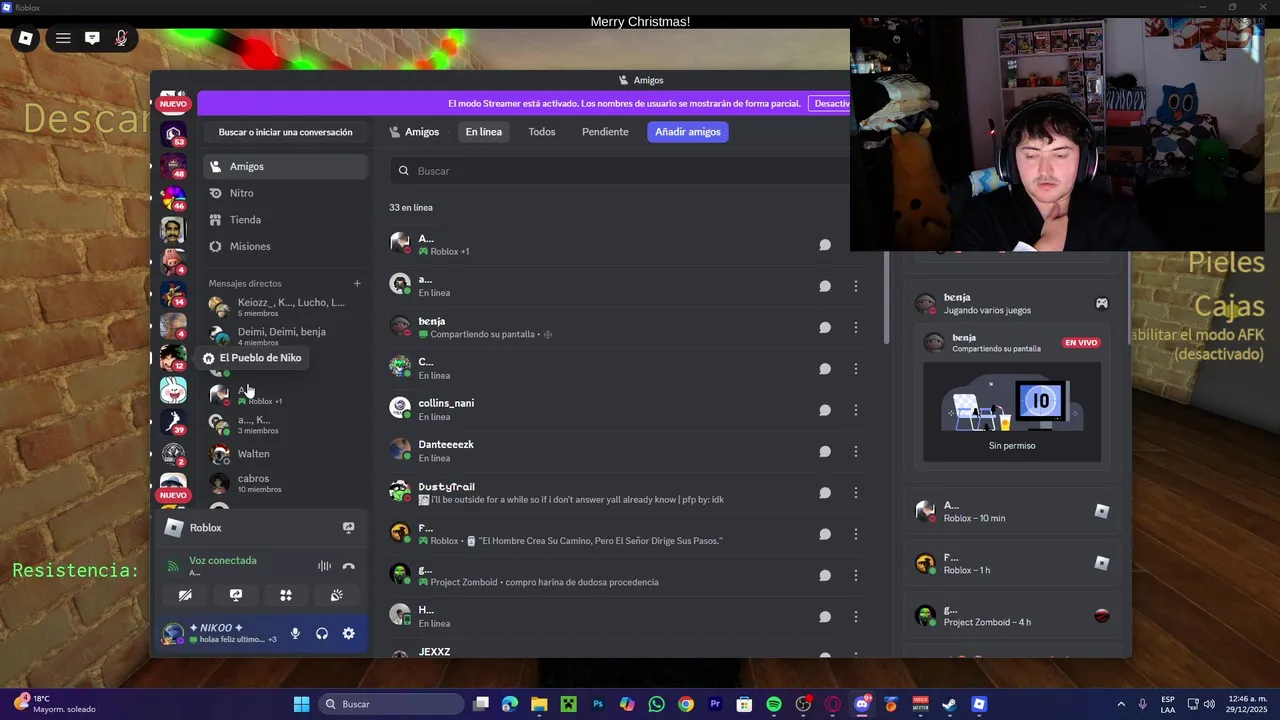The image size is (1280, 720).
Task: Toggle camera in voice panel
Action: (185, 595)
